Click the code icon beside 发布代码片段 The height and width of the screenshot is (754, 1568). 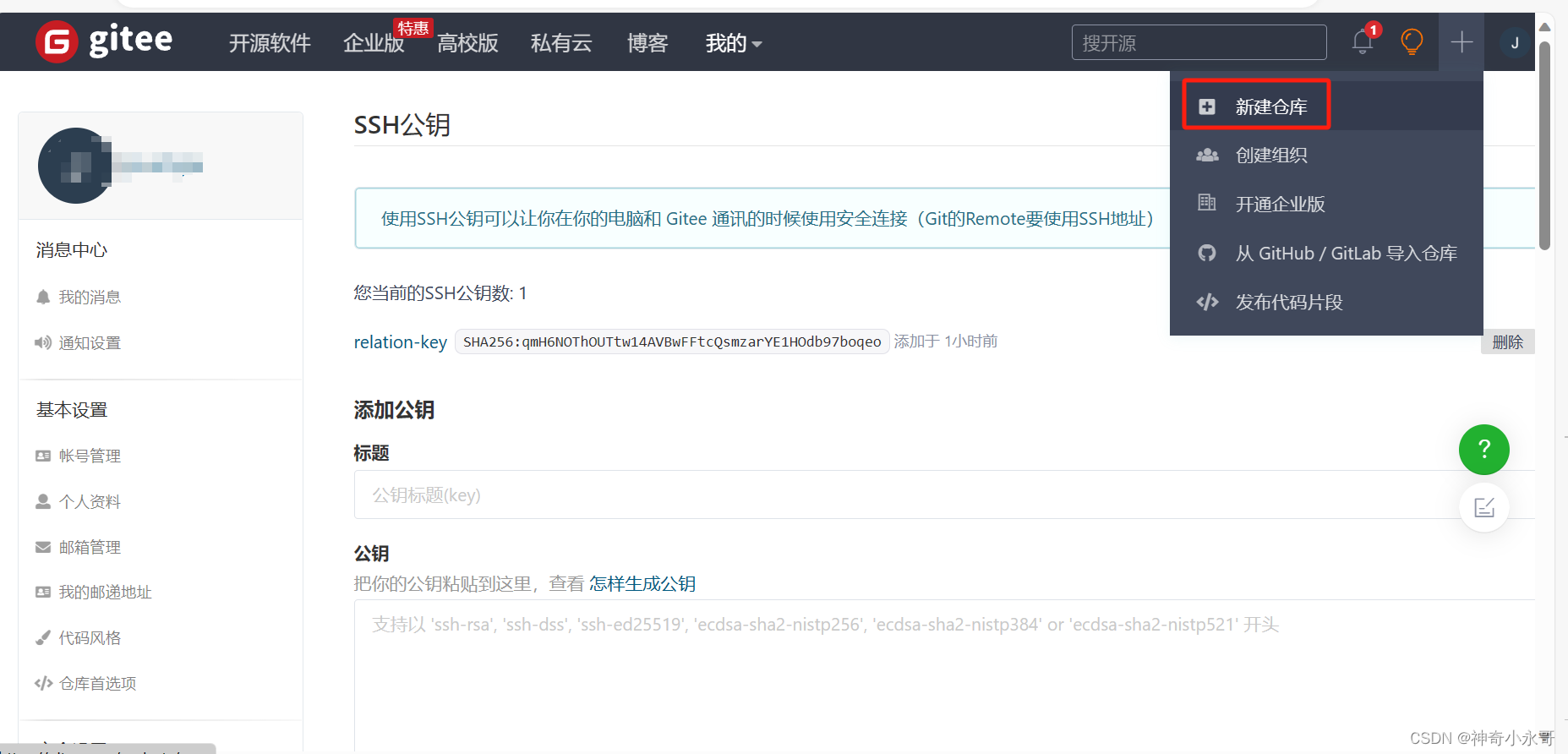[x=1207, y=302]
